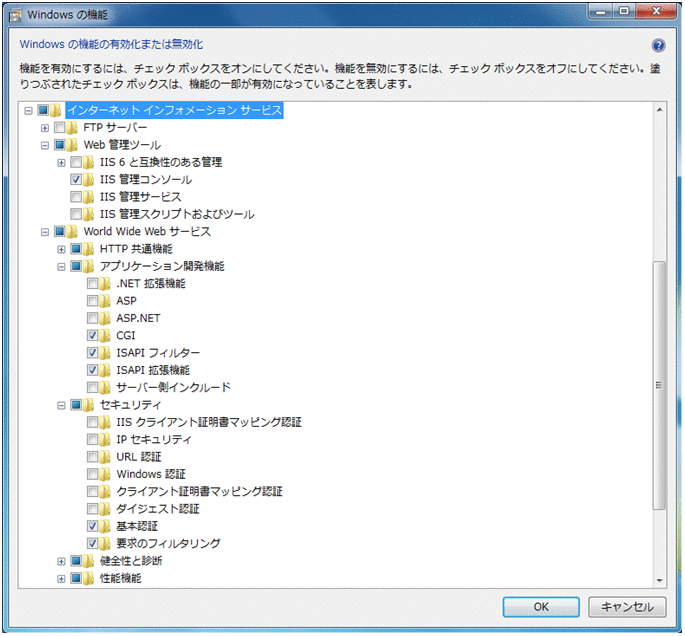This screenshot has width=685, height=636.
Task: Click folder icon beside 基本認証
Action: (104, 526)
